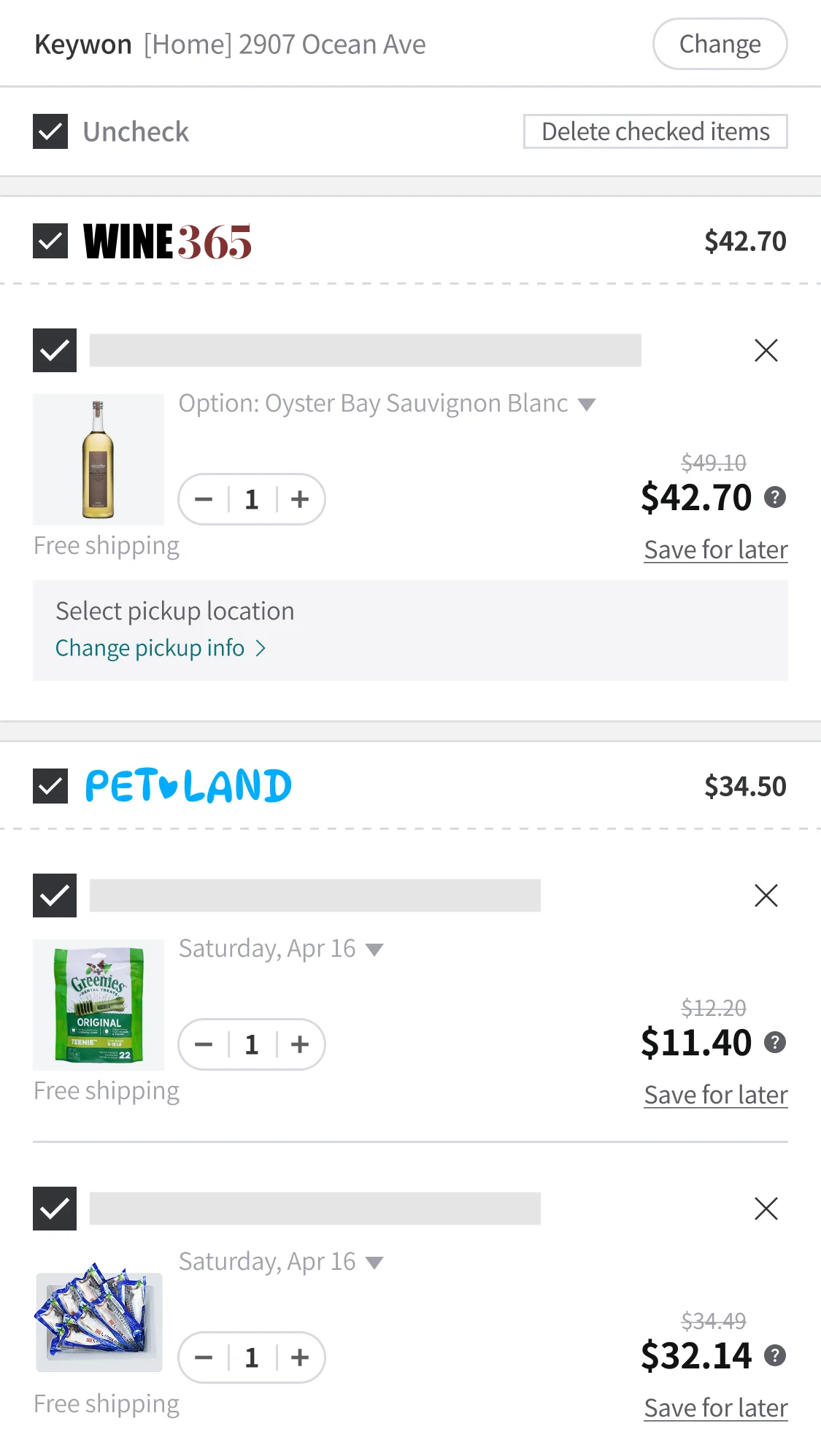This screenshot has height=1456, width=821.
Task: Decrease quantity of the $32.14 item
Action: [204, 1357]
